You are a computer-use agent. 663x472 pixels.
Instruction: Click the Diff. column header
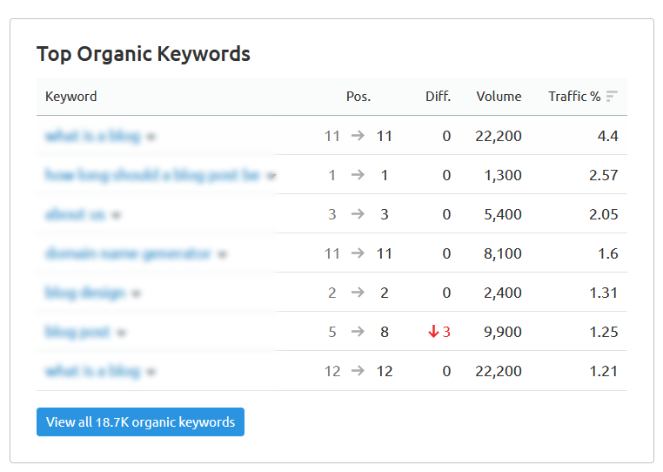point(437,97)
